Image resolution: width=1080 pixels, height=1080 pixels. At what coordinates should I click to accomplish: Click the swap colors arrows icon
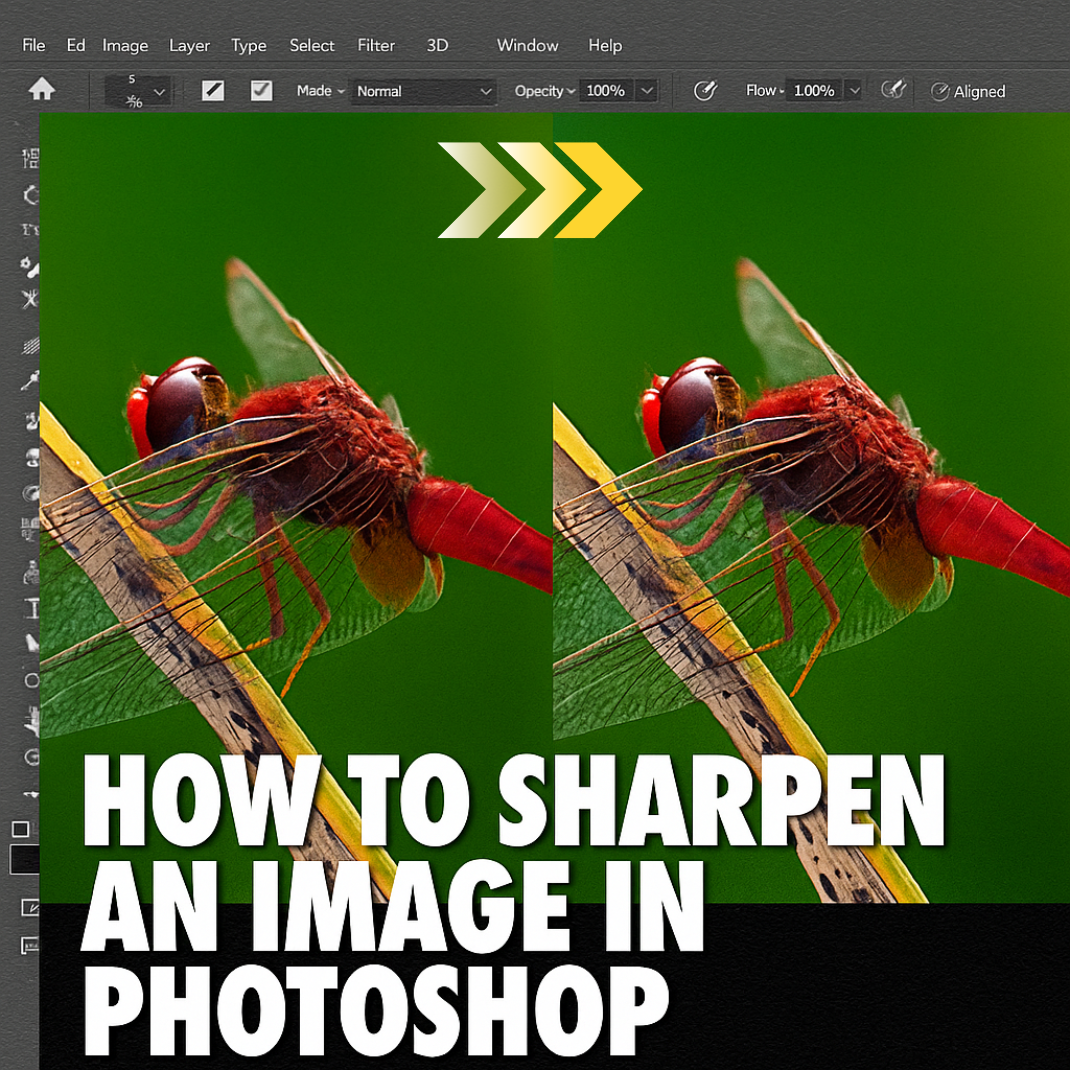[x=31, y=795]
